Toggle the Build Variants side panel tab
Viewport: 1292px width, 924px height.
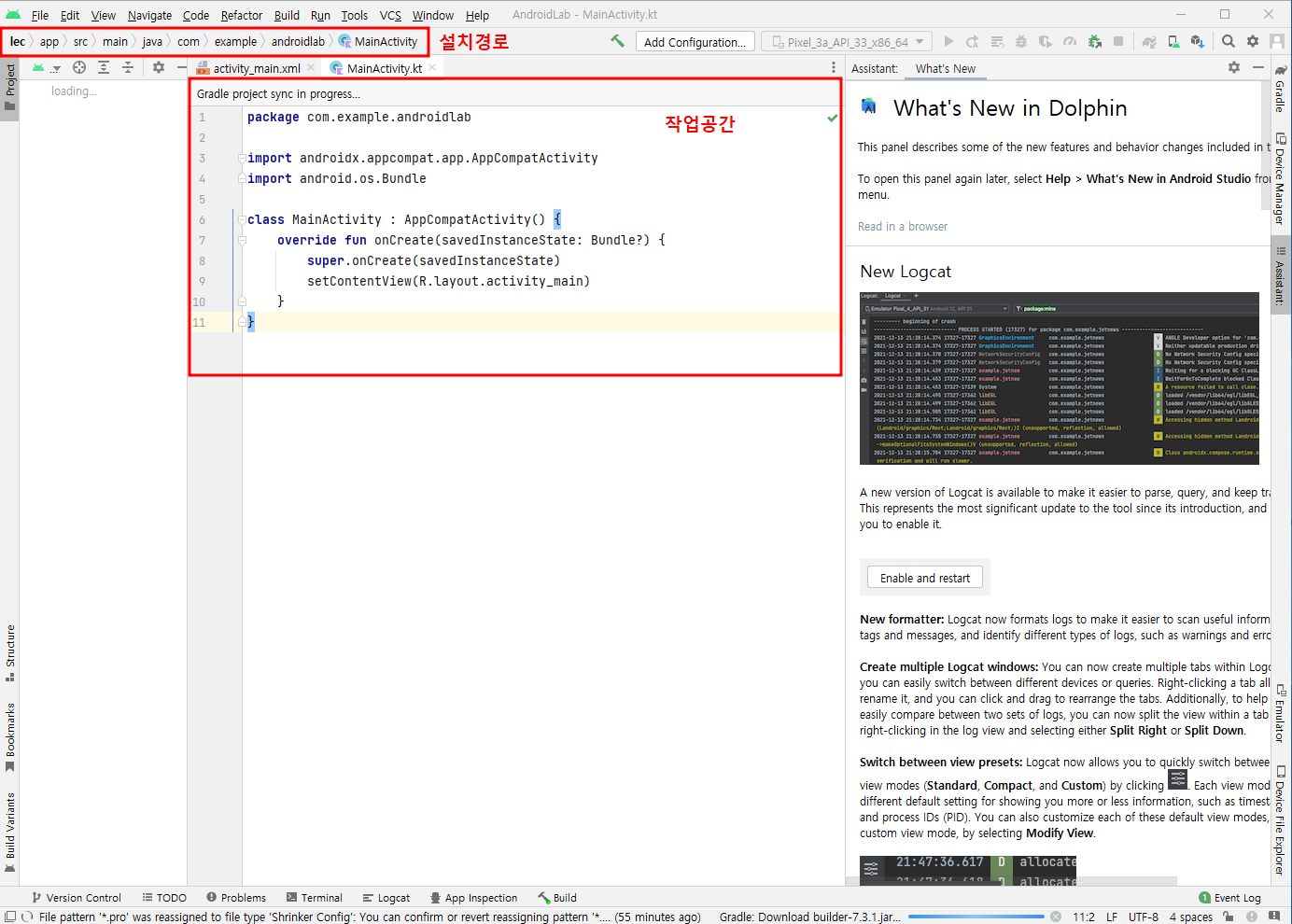click(10, 832)
